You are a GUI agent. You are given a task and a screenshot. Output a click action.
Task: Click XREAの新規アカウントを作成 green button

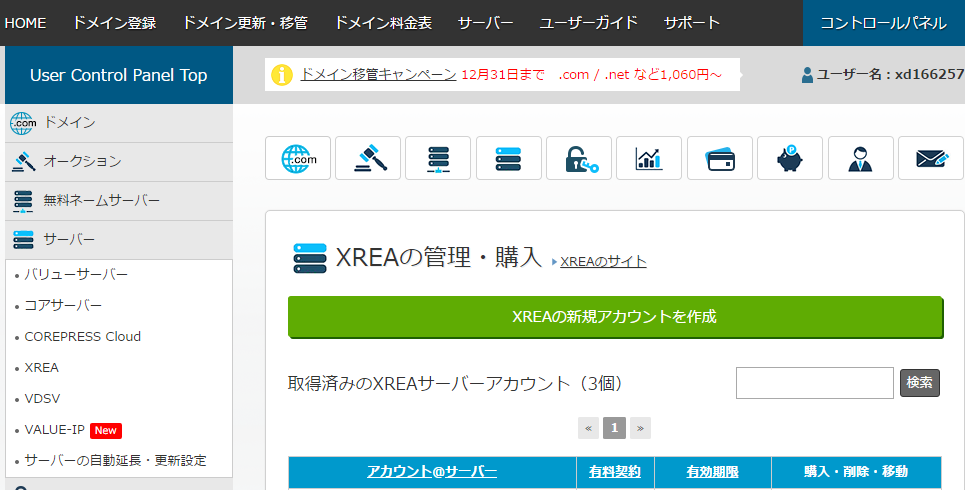[615, 316]
